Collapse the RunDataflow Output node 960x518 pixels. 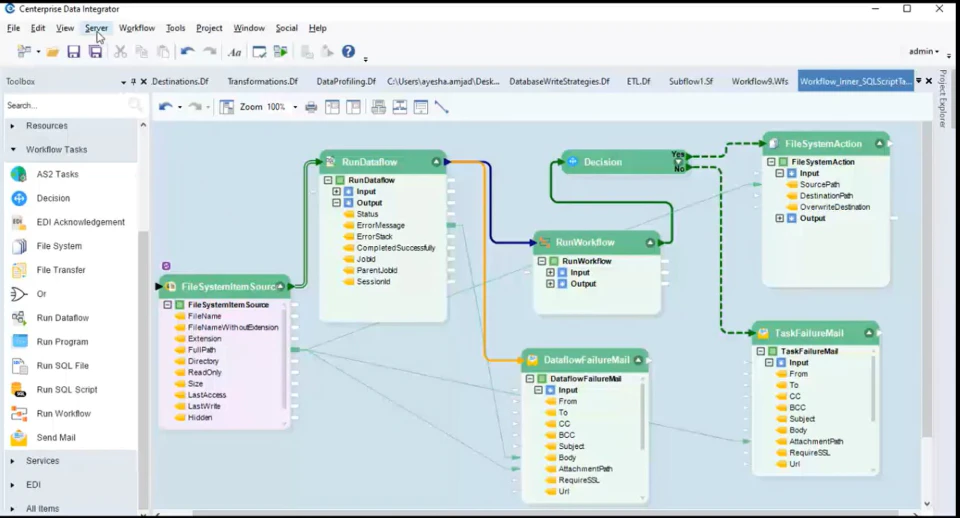336,203
